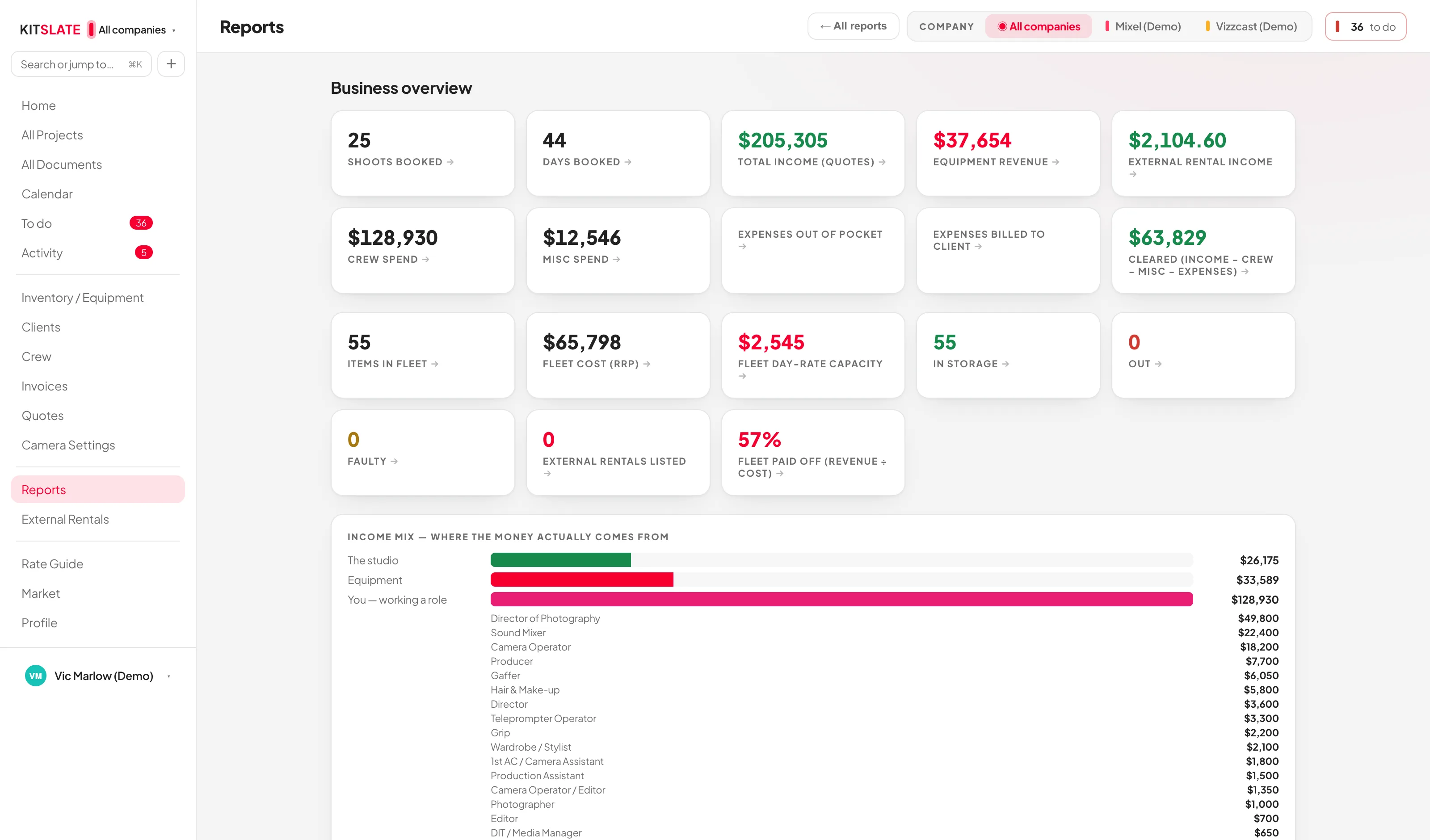
Task: Open the $205,305 Total Income card
Action: (813, 153)
